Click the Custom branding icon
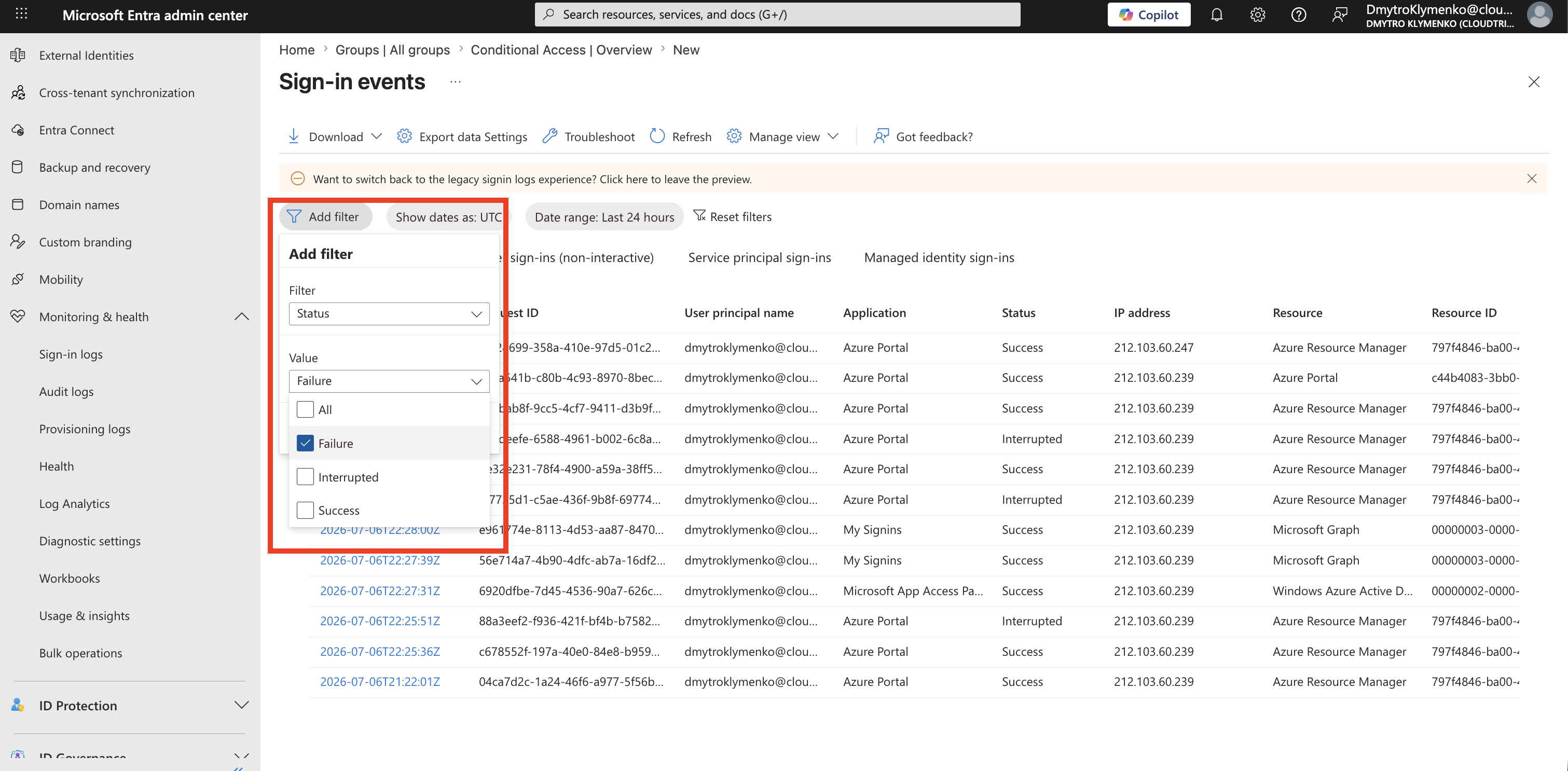 point(18,242)
